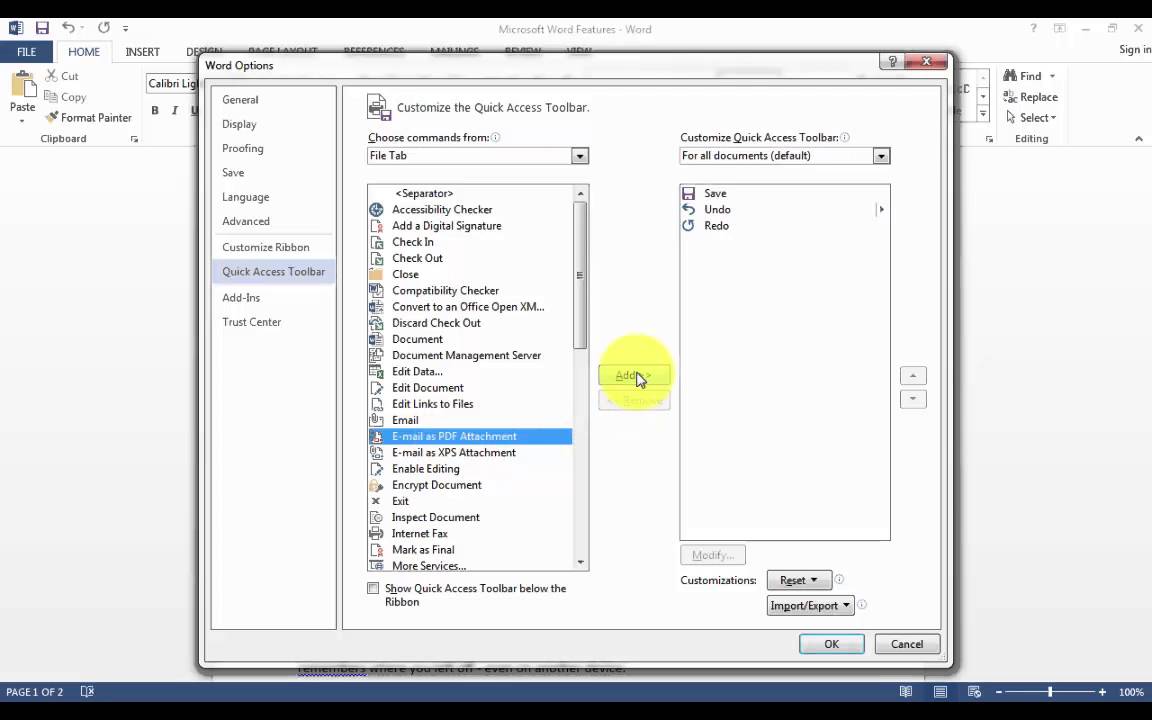
Task: Open the FILE tab
Action: 26,51
